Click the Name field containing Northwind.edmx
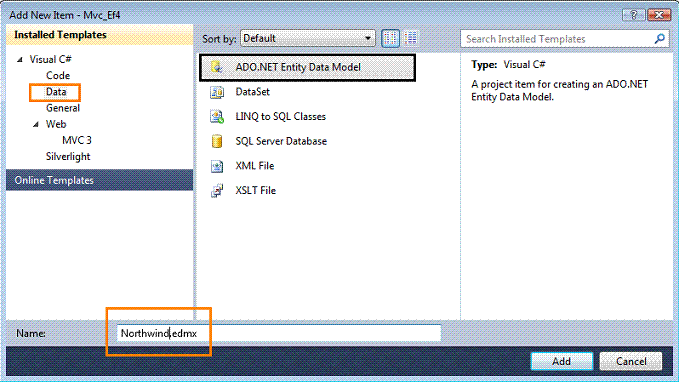This screenshot has height=382, width=679. point(279,333)
